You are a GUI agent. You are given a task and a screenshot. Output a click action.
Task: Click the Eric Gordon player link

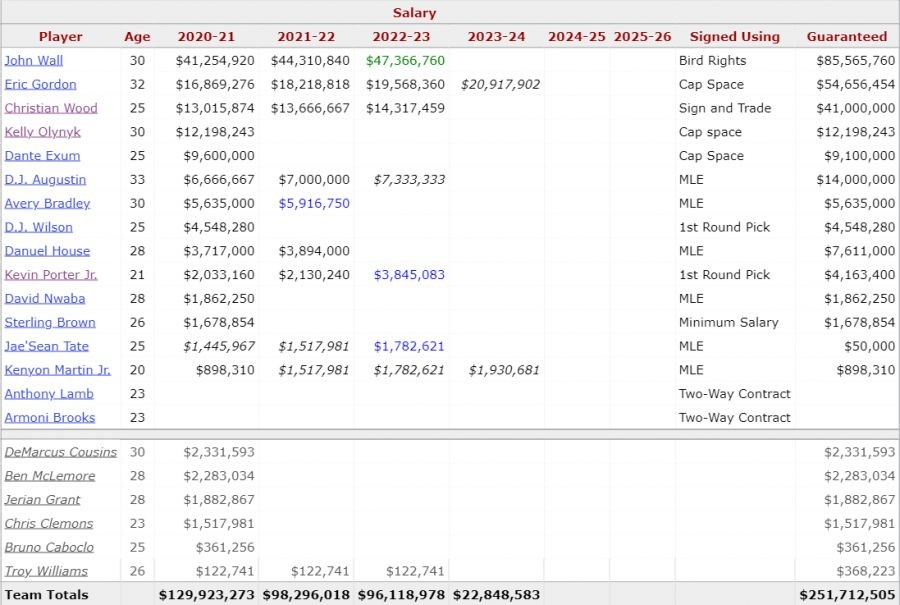(x=40, y=84)
